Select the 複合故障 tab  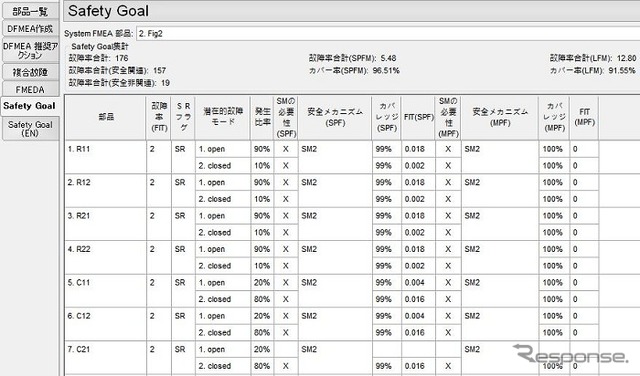coord(30,73)
